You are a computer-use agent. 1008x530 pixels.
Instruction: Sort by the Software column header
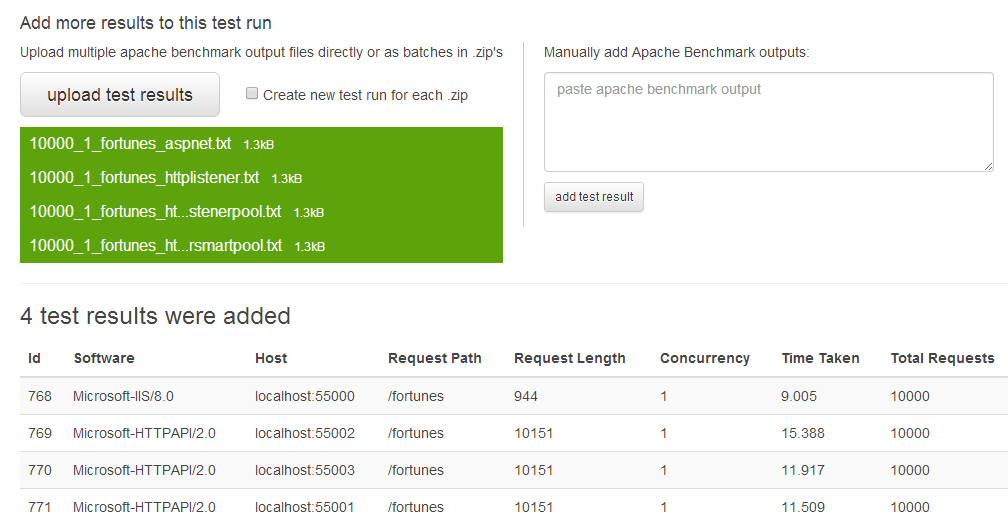[104, 358]
